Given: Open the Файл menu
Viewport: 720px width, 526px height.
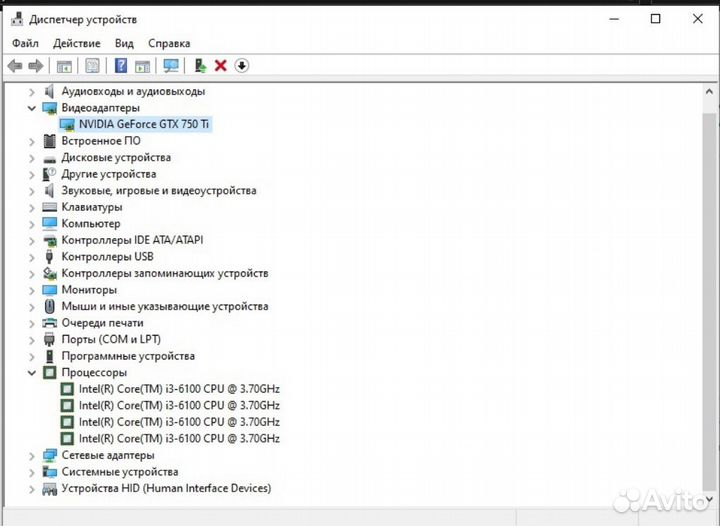Looking at the screenshot, I should tap(25, 43).
